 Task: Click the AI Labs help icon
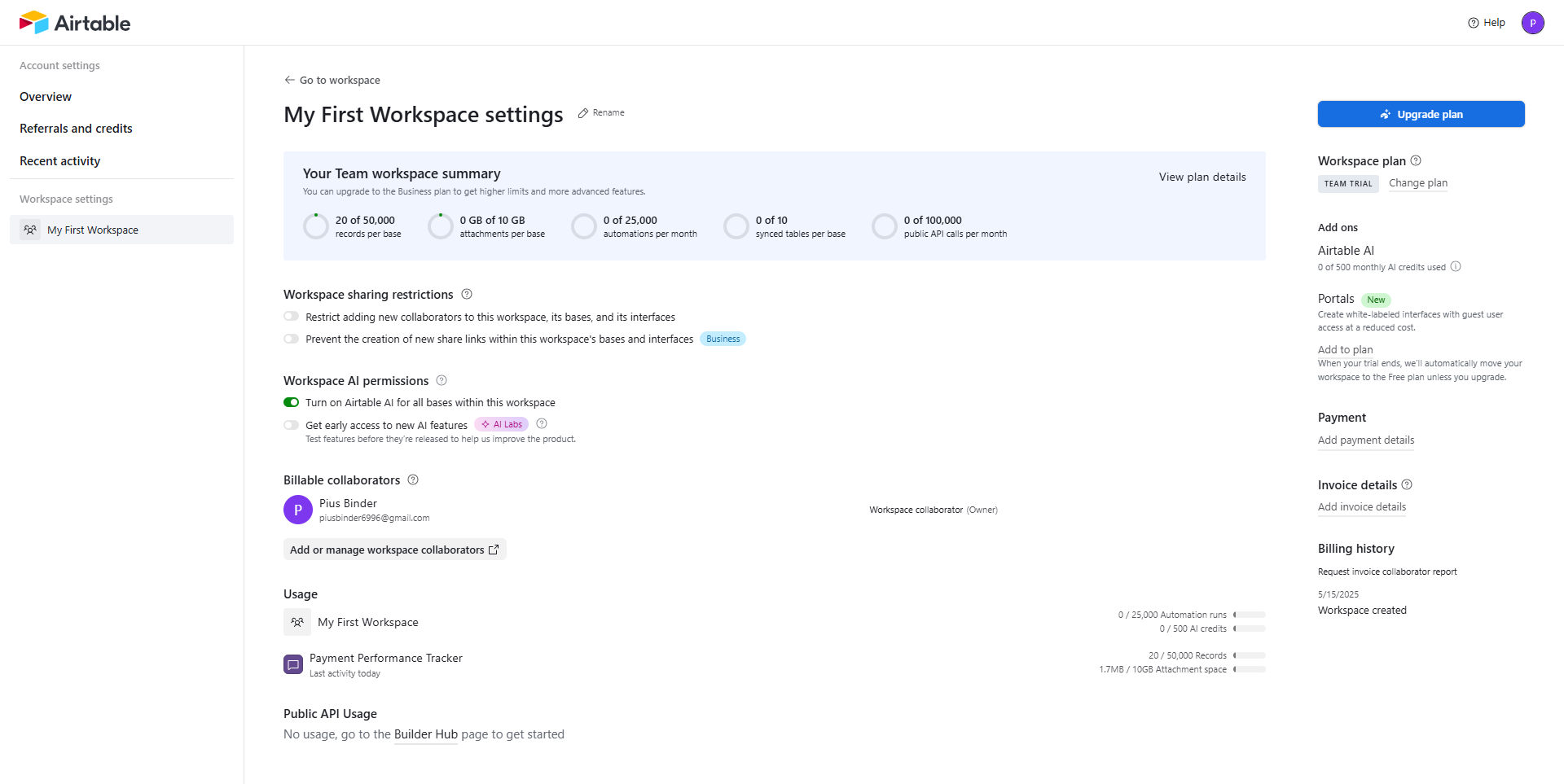click(x=542, y=423)
